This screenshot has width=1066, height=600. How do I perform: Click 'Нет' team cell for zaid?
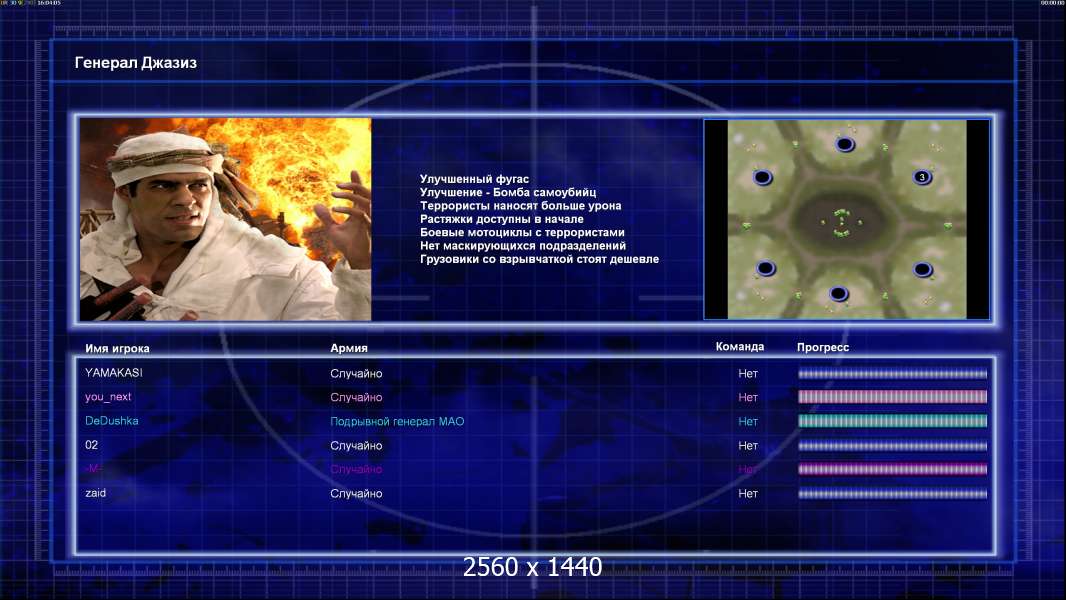tap(748, 494)
